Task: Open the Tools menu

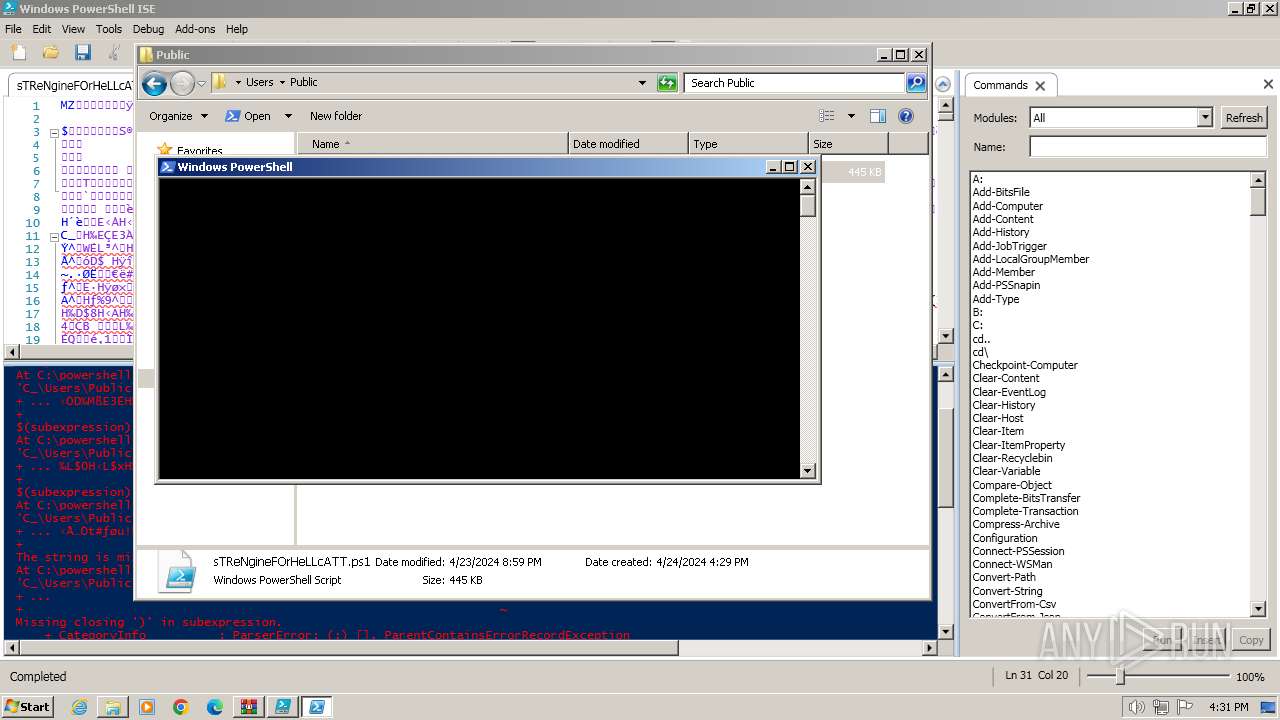Action: tap(109, 29)
